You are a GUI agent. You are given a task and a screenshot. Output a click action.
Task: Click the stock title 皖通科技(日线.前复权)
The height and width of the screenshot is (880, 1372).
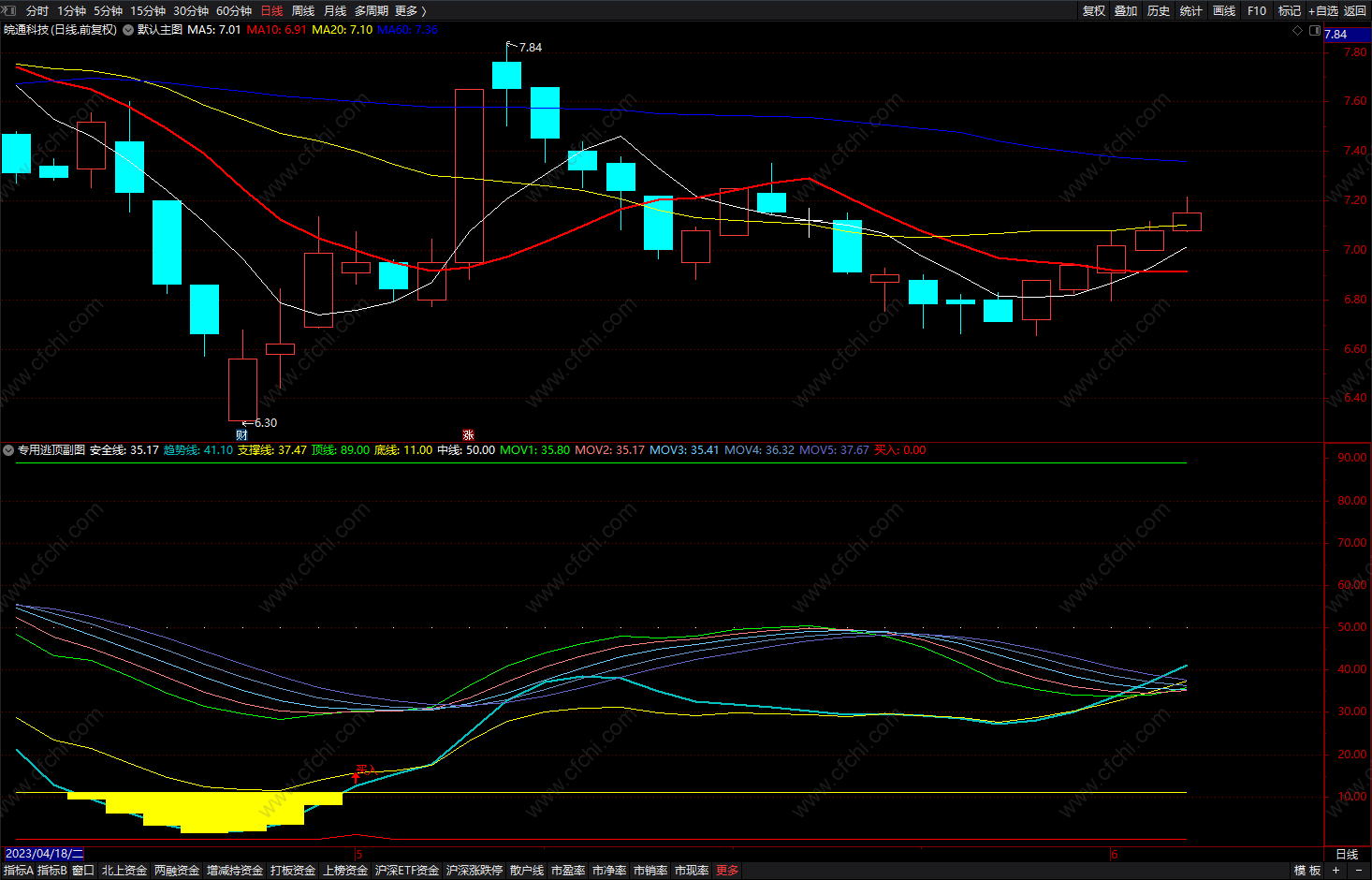click(61, 30)
